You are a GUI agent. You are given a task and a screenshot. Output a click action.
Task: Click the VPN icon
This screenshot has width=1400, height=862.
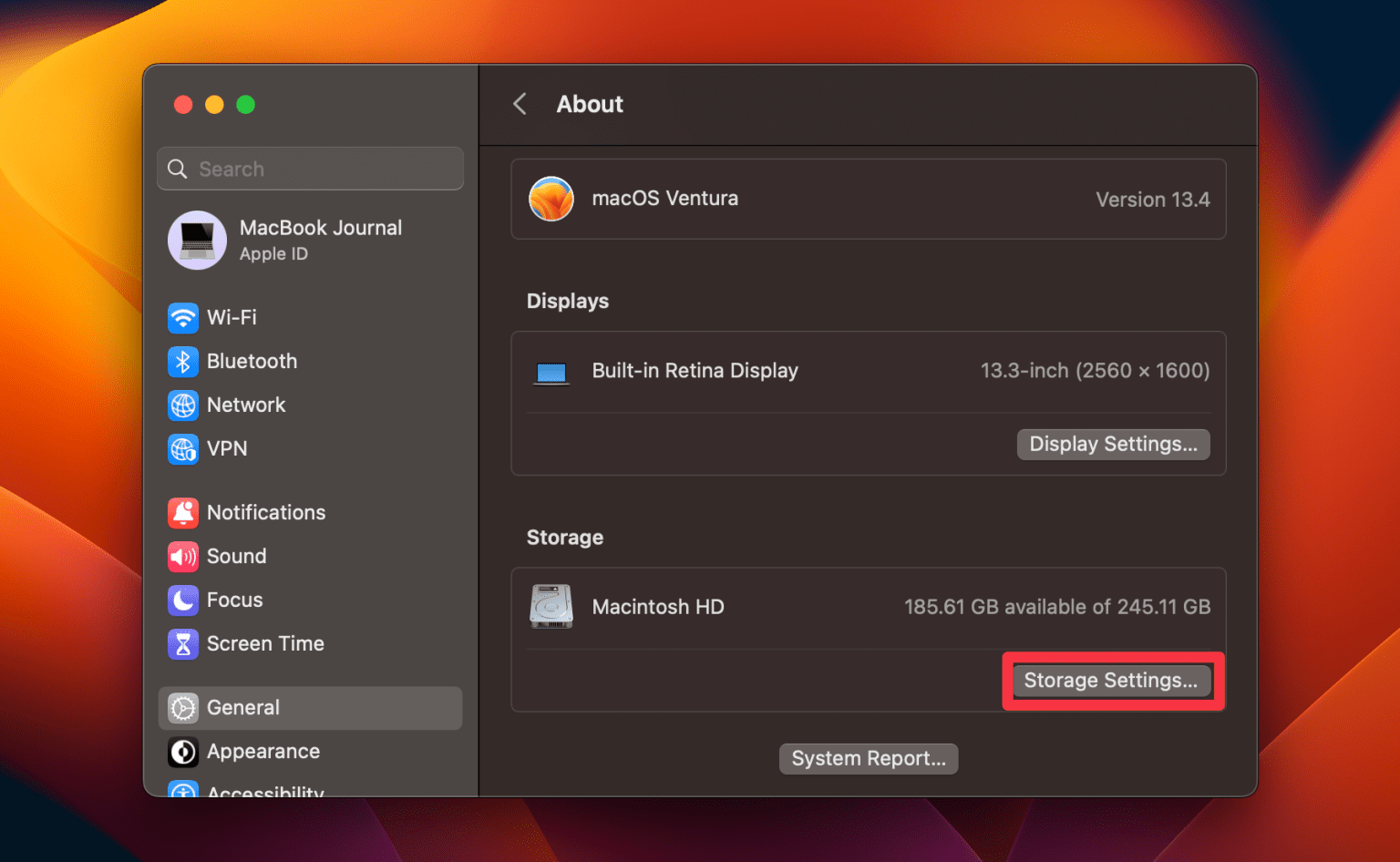(183, 448)
